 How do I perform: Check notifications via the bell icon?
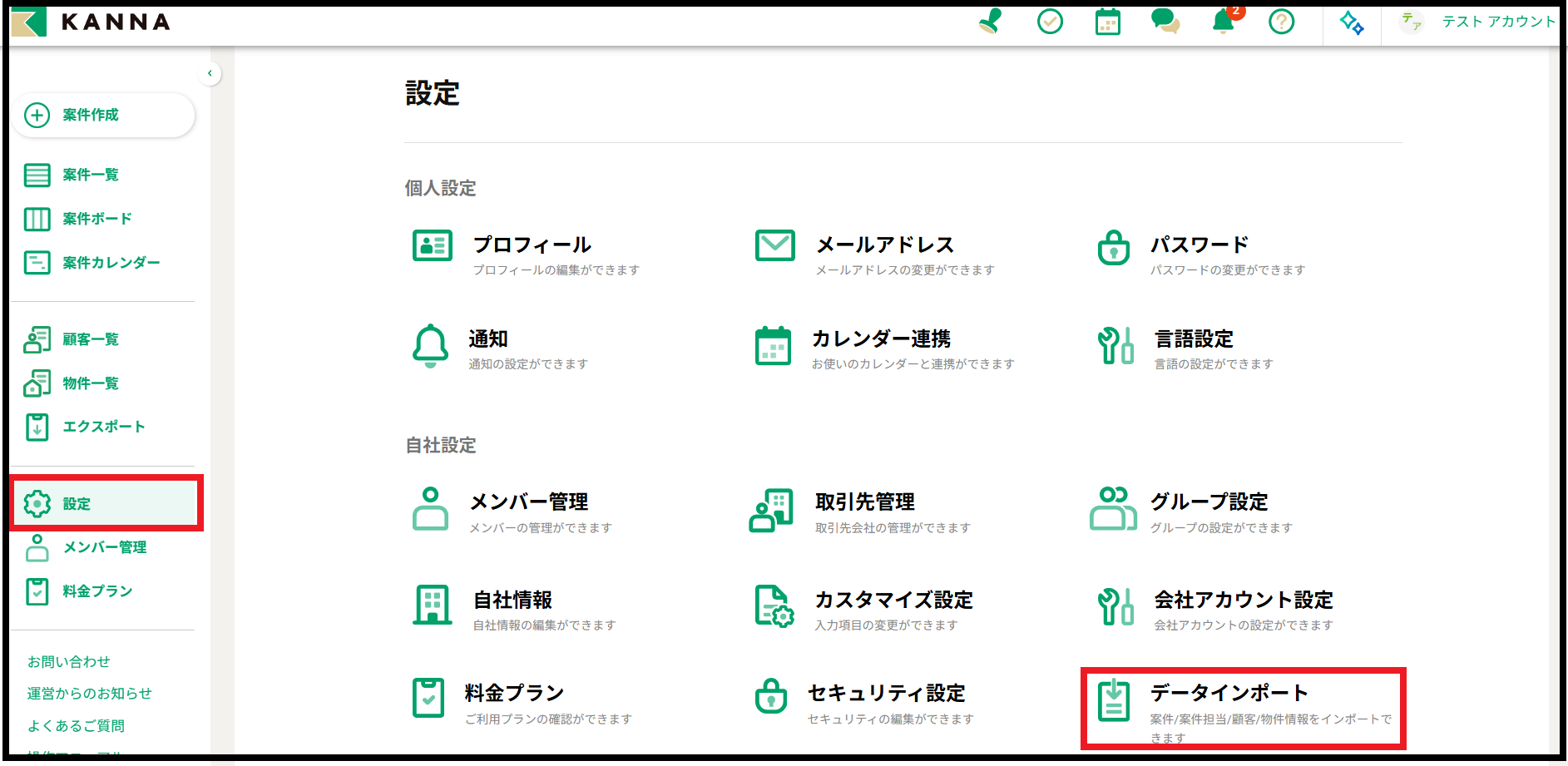(x=1221, y=22)
